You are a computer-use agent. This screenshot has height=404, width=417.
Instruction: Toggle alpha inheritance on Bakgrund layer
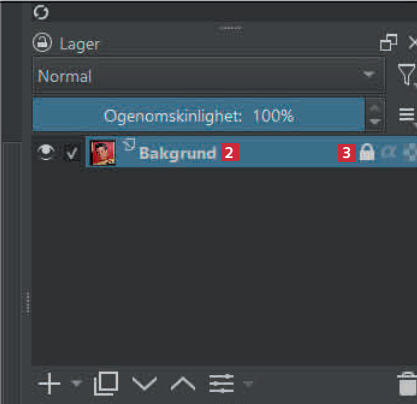[389, 153]
